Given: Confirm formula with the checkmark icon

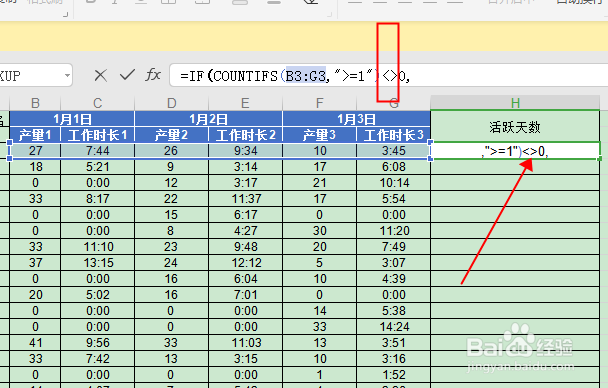Looking at the screenshot, I should click(x=127, y=75).
